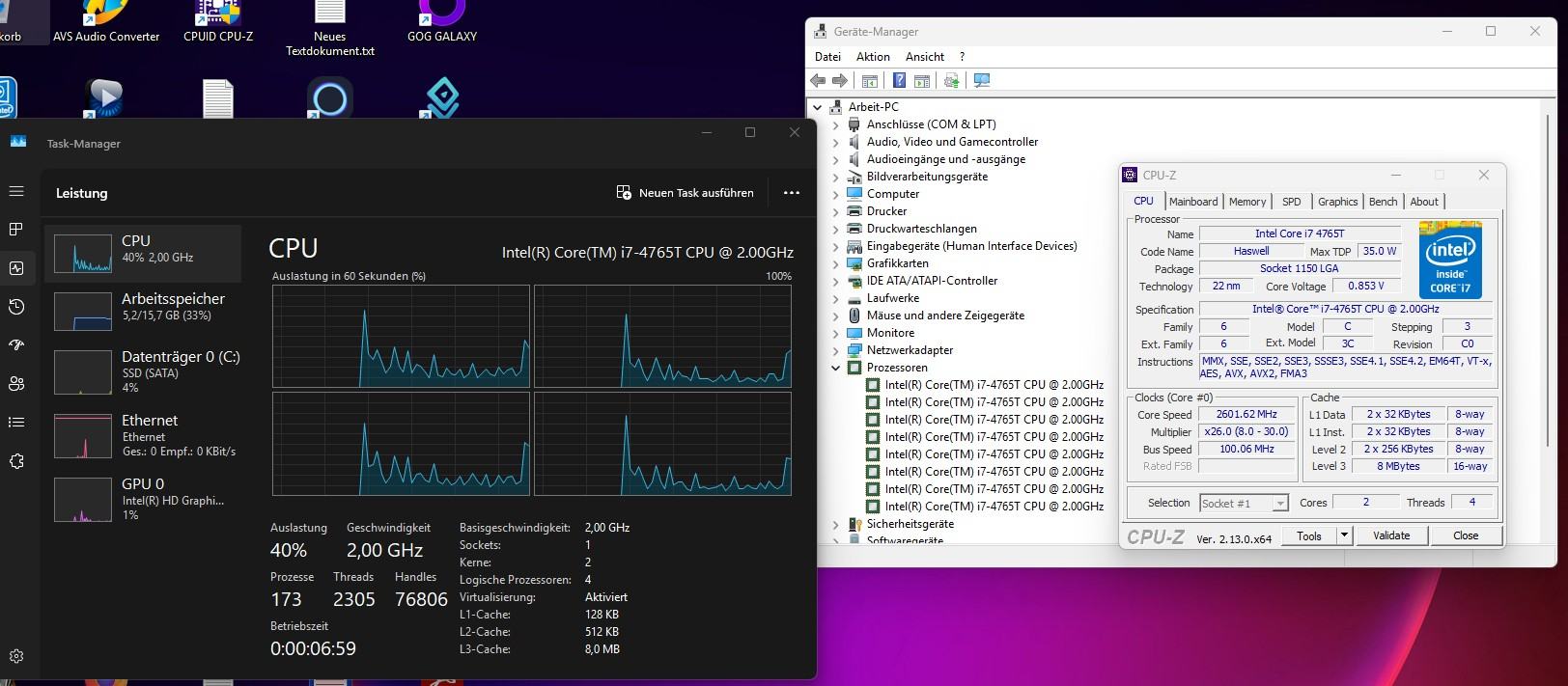Expand IDE ATA/ATAPI-Controller node
This screenshot has width=1568, height=686.
836,281
